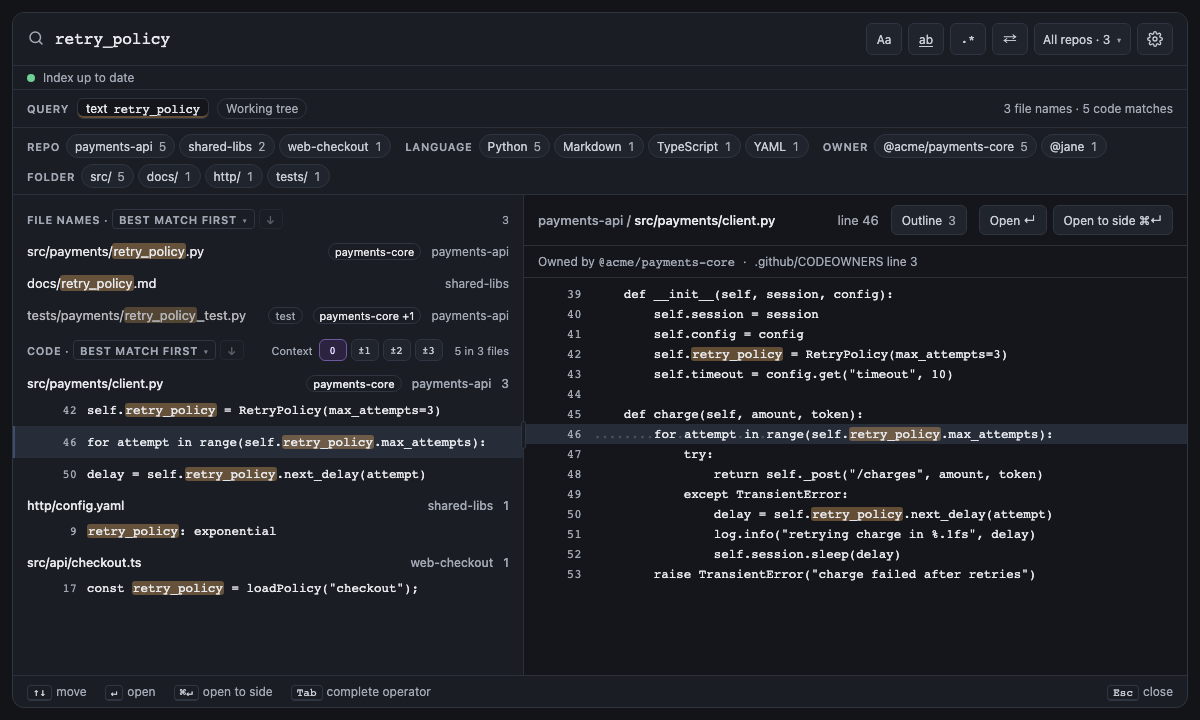Filter by YAML language chip
This screenshot has width=1200, height=720.
[x=777, y=147]
